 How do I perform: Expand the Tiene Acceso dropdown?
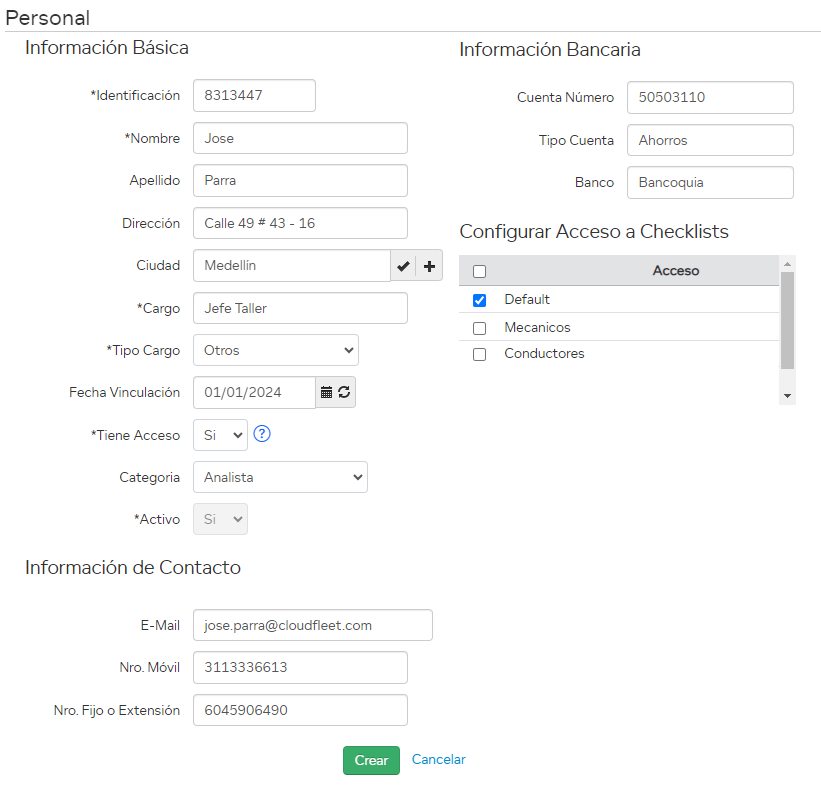tap(220, 435)
